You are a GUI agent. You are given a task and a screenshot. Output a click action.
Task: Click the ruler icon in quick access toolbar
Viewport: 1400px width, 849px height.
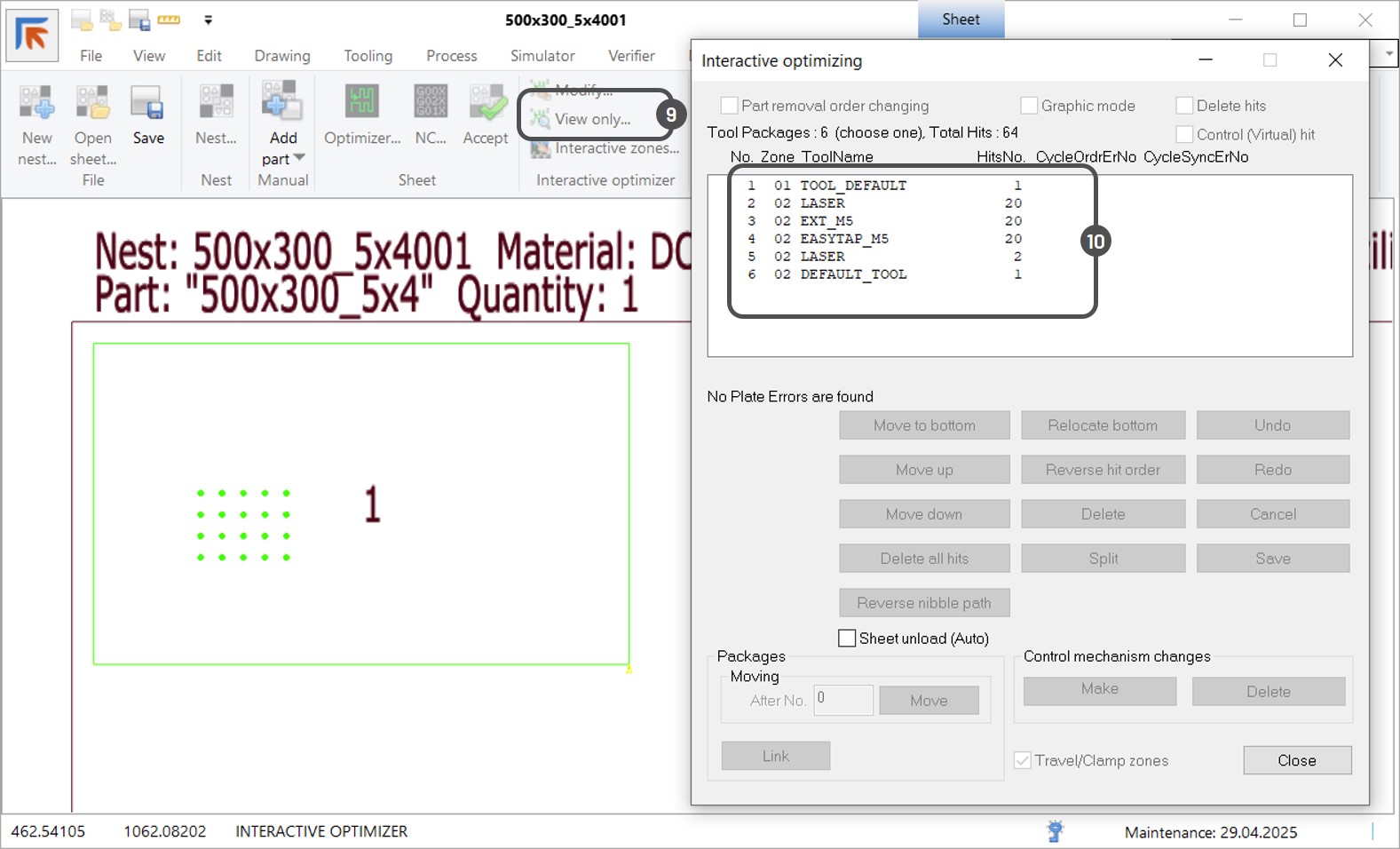[x=169, y=20]
